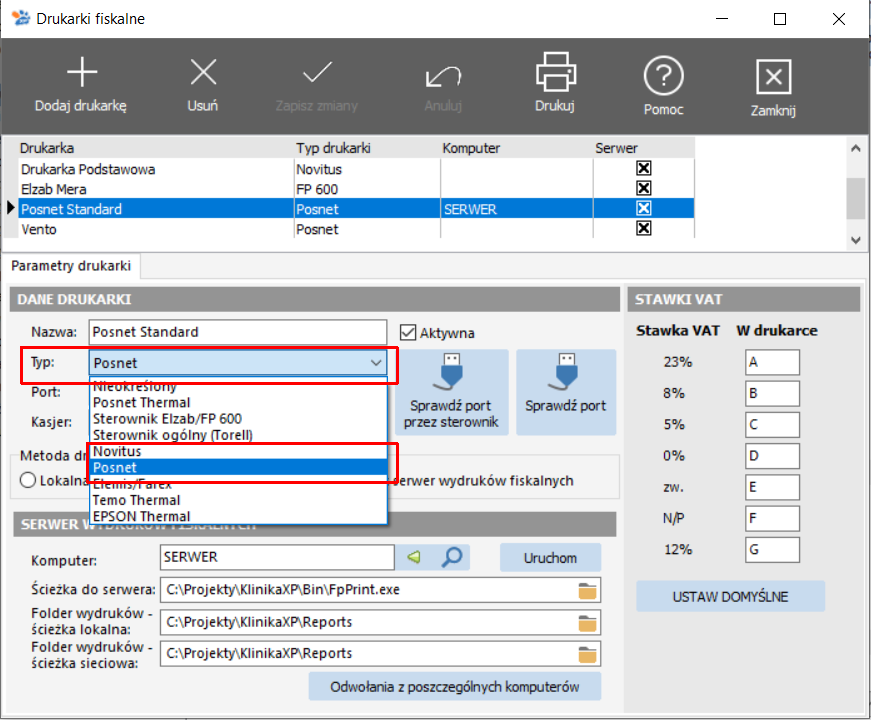This screenshot has height=720, width=871.
Task: Click the Ścieżka do serwera path field
Action: [x=369, y=590]
